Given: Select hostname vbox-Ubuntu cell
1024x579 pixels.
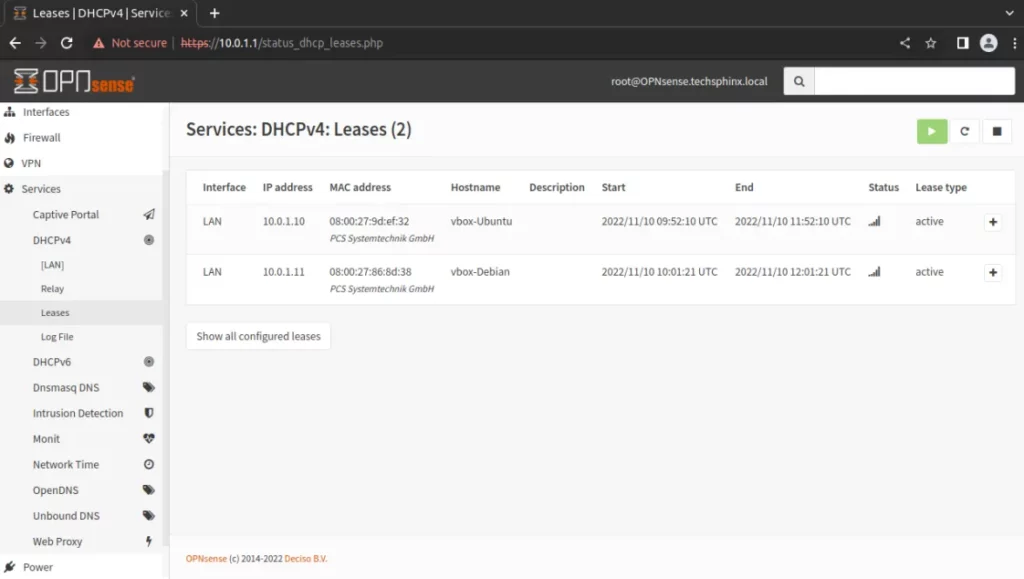Looking at the screenshot, I should pyautogui.click(x=481, y=221).
